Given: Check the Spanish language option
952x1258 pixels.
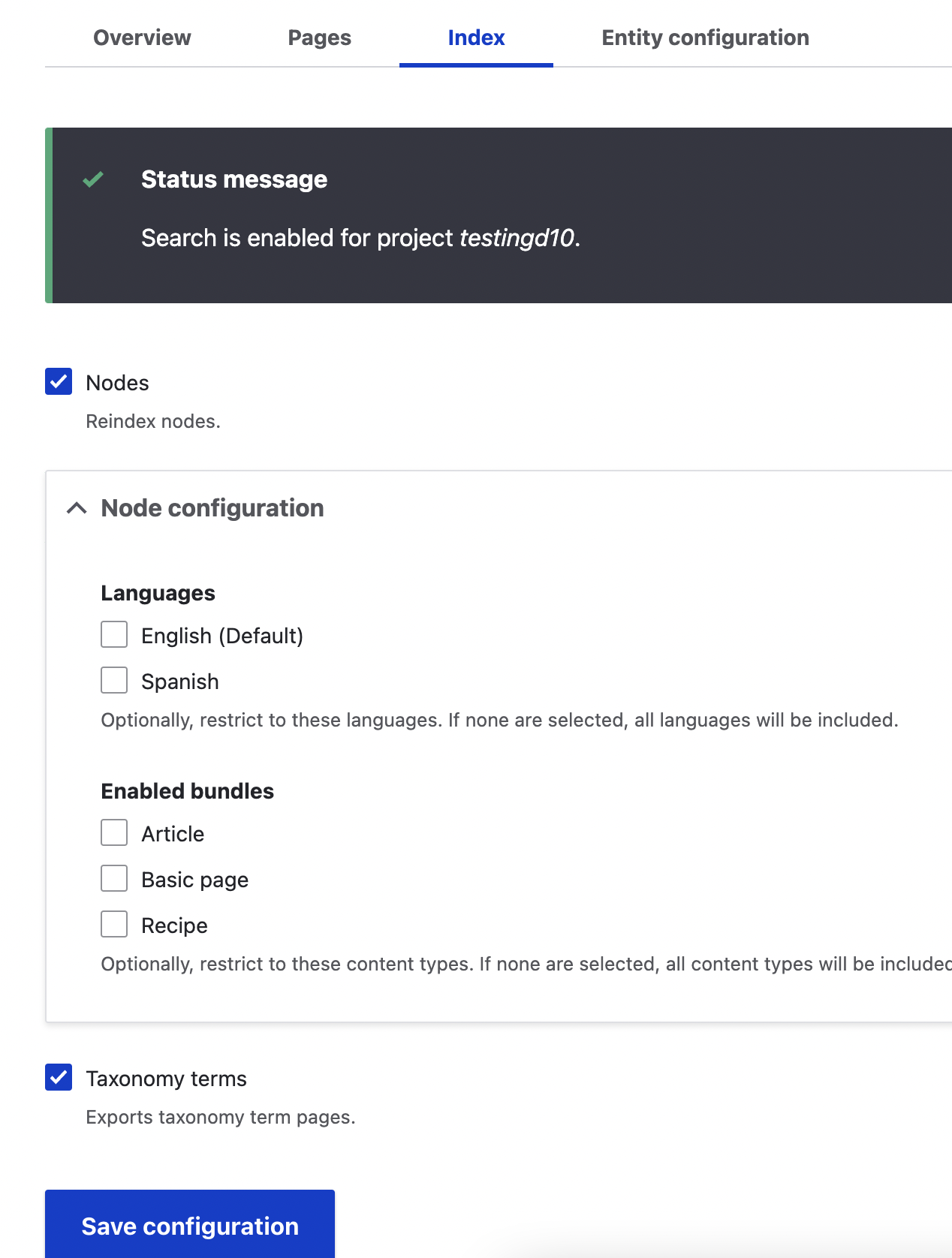Looking at the screenshot, I should [x=113, y=680].
